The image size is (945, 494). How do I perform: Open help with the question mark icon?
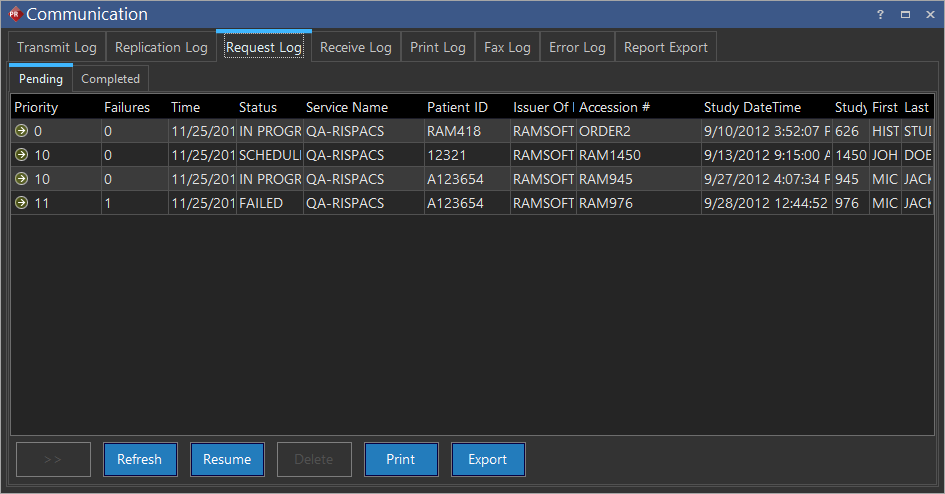pos(880,15)
